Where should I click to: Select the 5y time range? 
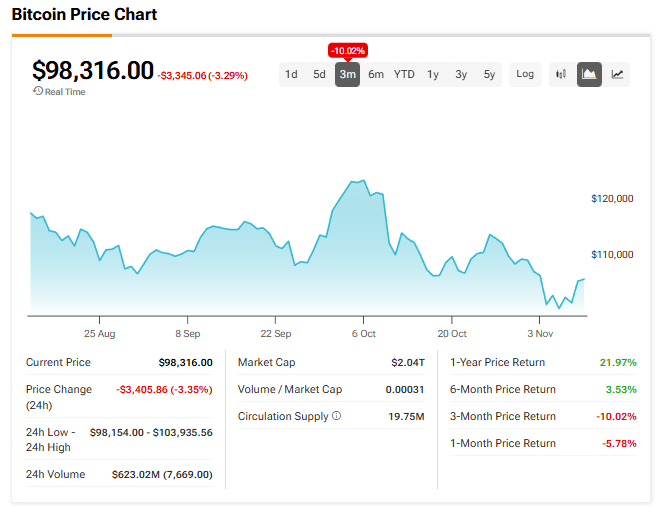point(489,74)
